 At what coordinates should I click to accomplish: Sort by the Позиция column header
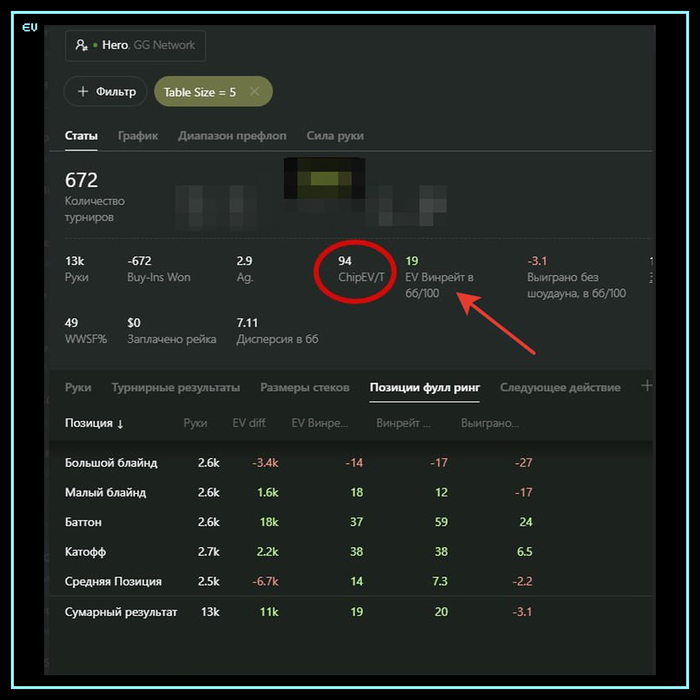coord(94,423)
